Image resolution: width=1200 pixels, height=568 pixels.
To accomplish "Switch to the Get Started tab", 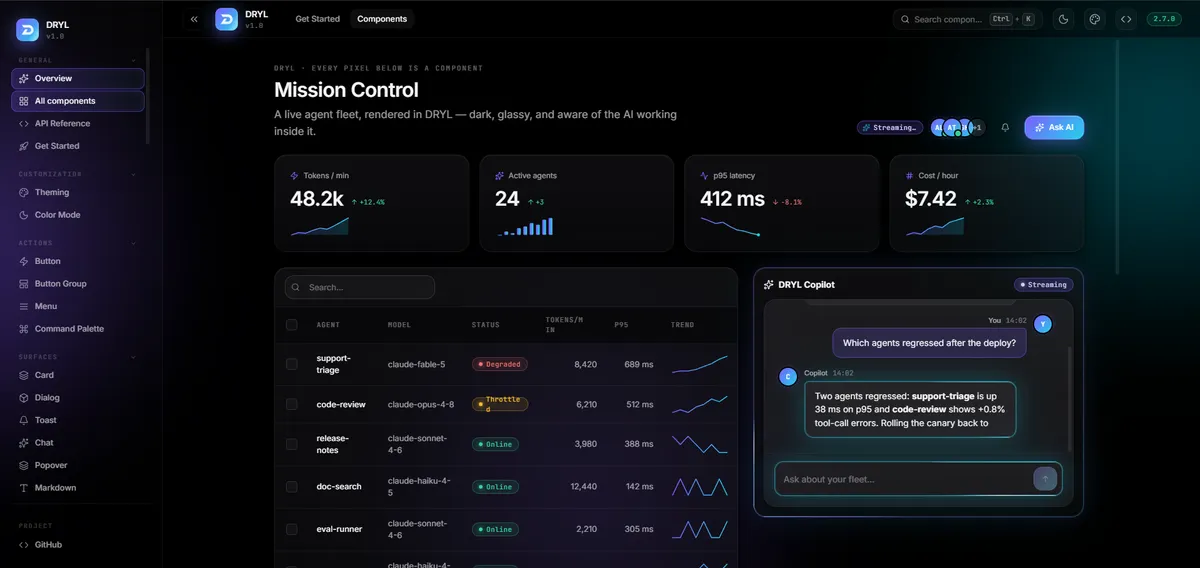I will (318, 19).
